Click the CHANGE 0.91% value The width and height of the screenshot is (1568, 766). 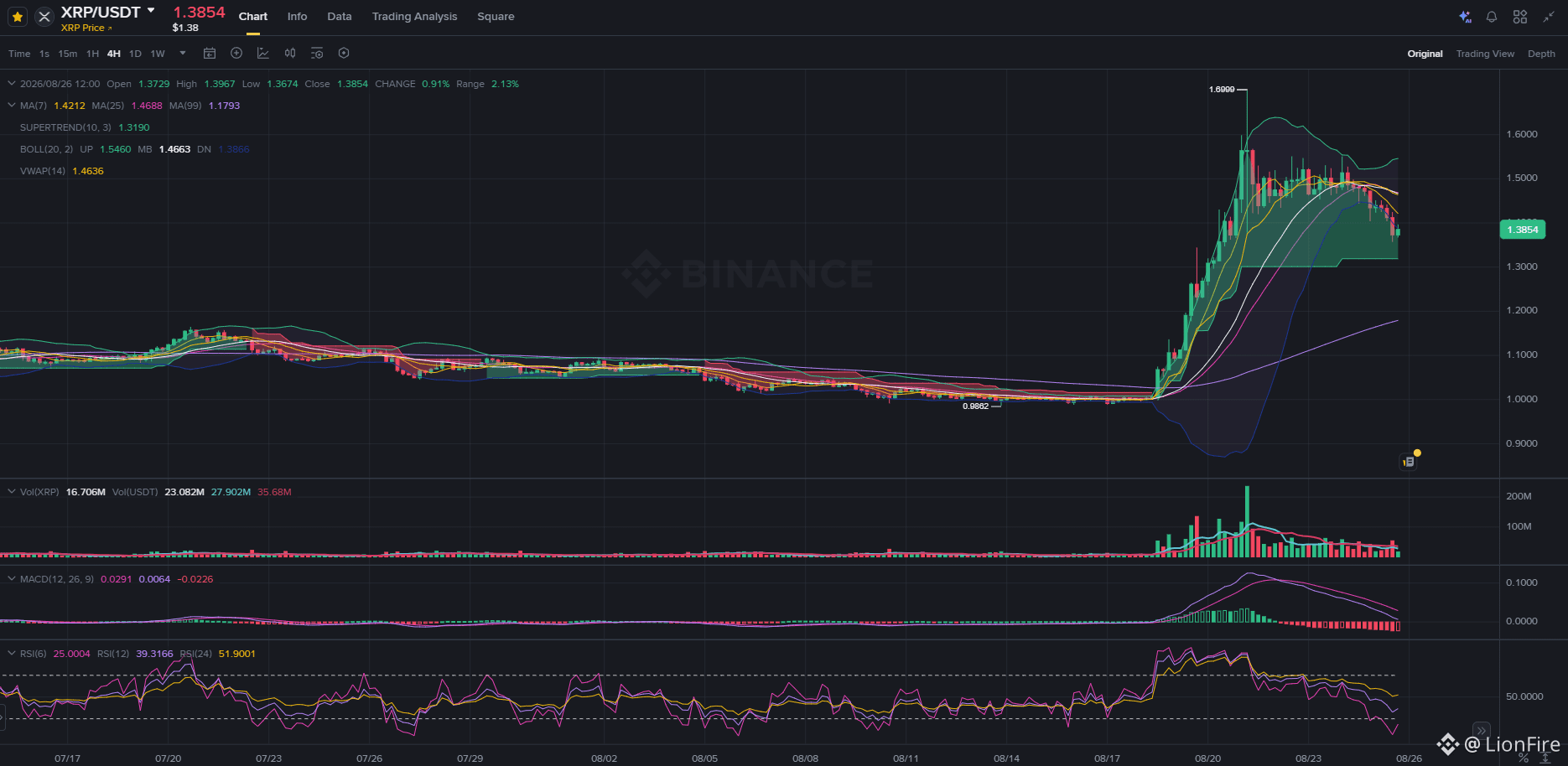click(x=436, y=84)
